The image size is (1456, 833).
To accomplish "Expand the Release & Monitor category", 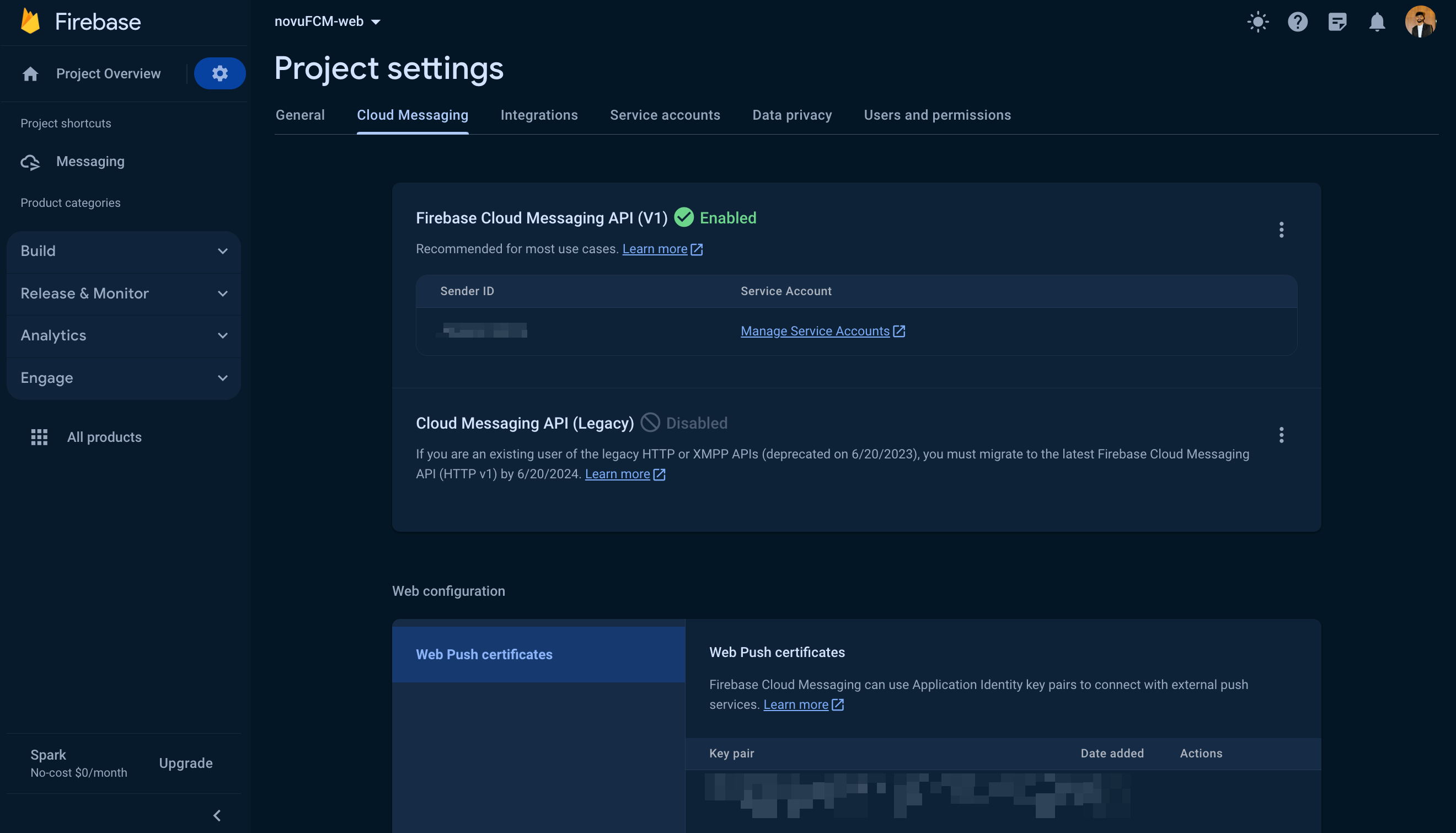I will tap(124, 293).
